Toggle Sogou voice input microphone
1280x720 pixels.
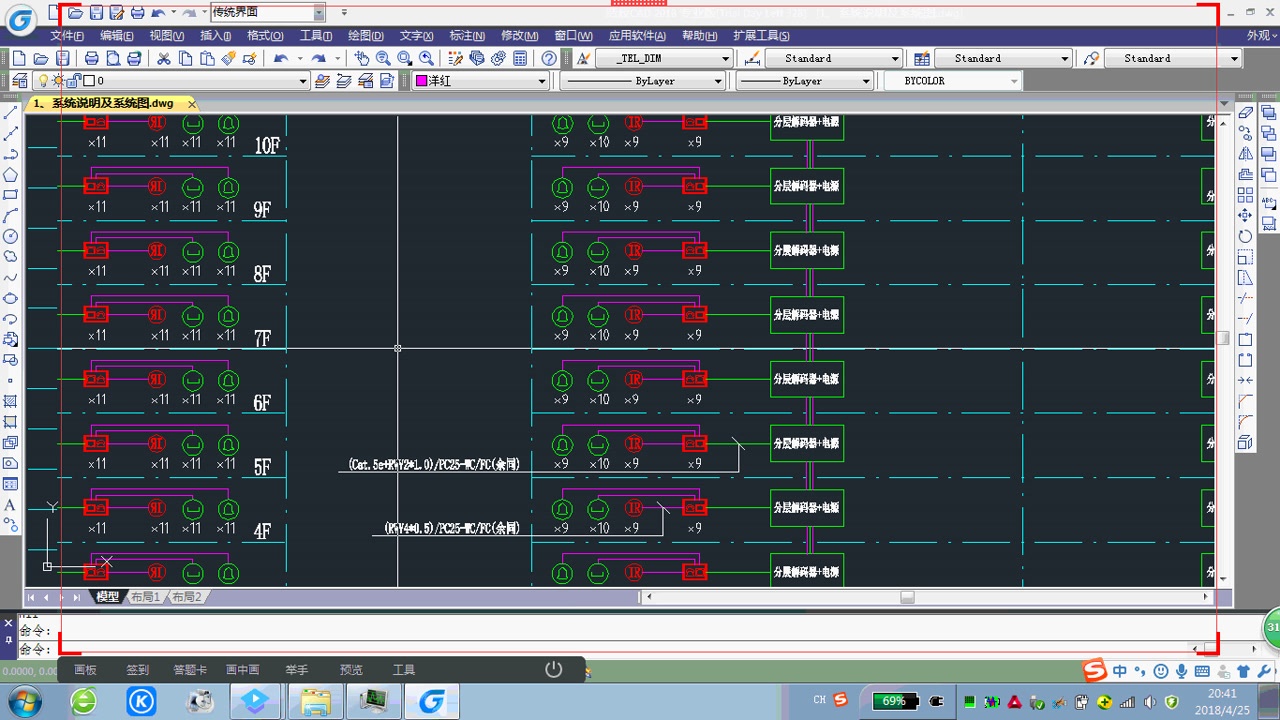click(1182, 671)
